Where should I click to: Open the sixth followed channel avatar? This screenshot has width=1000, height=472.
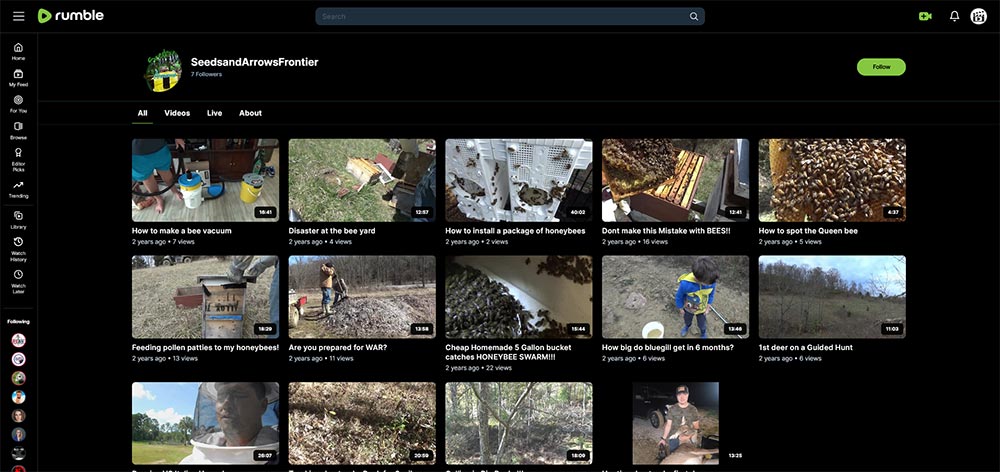(18, 434)
